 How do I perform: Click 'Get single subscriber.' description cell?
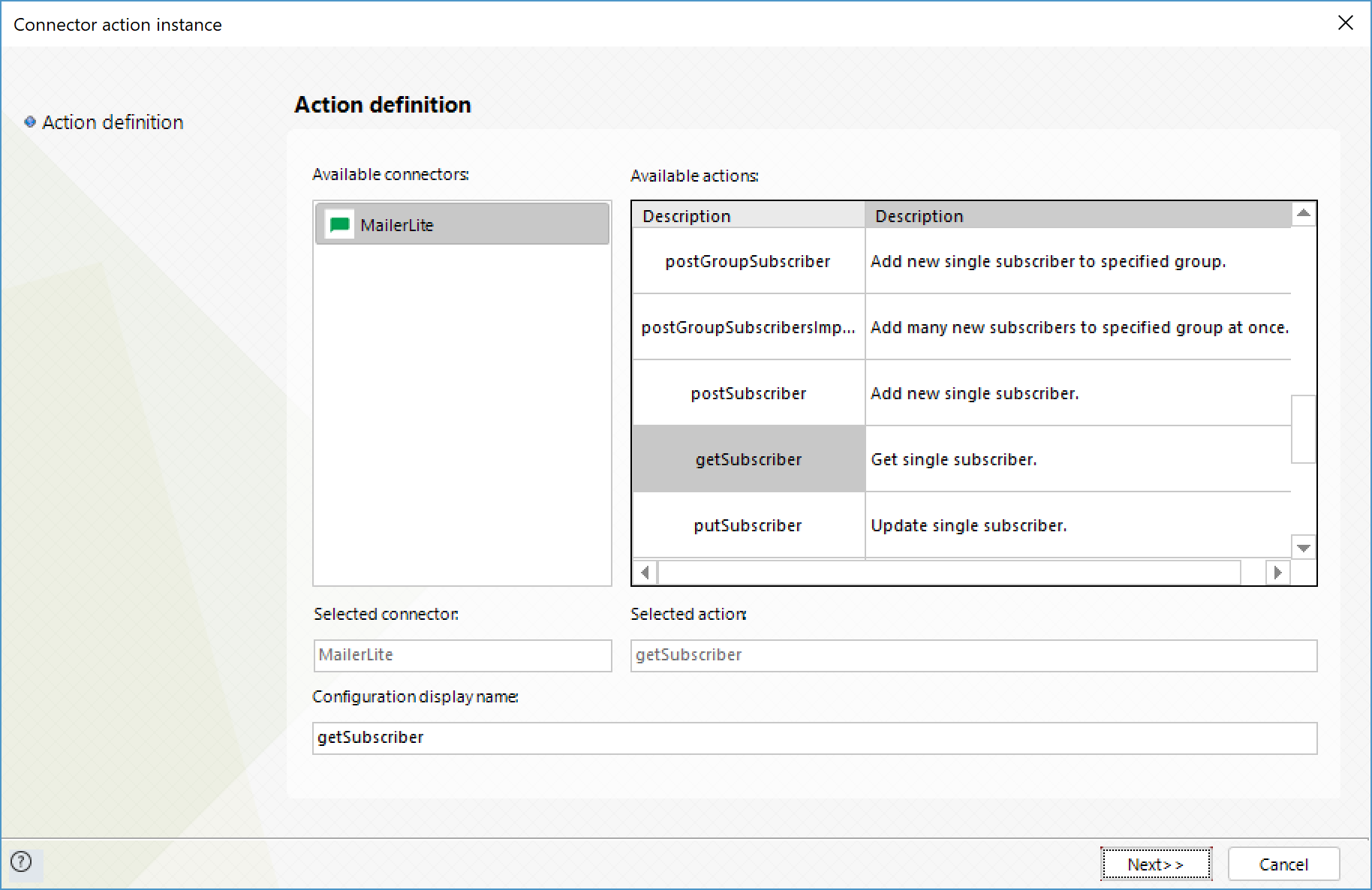[1079, 459]
